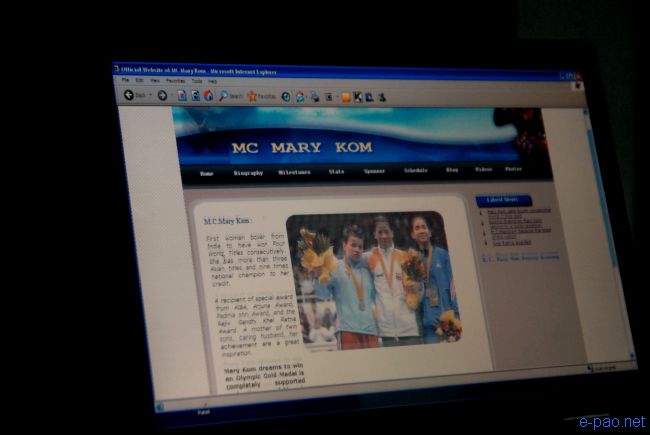This screenshot has height=435, width=650.
Task: Open the Videos navigation link
Action: click(483, 170)
